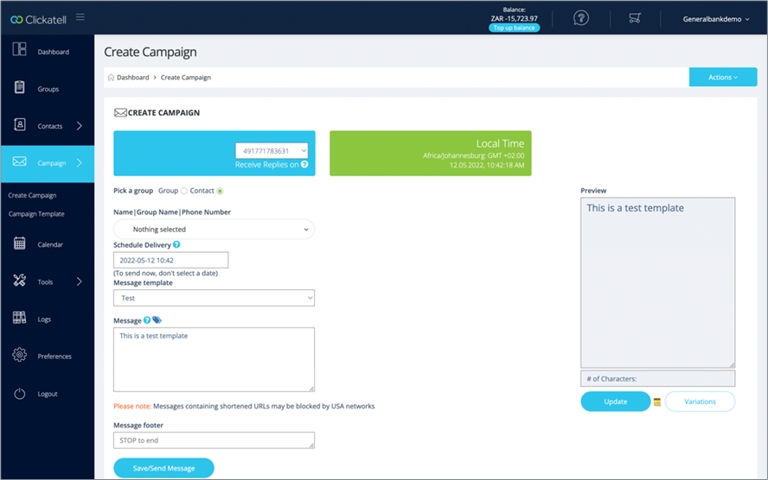Click the Message field help icon

pyautogui.click(x=147, y=320)
